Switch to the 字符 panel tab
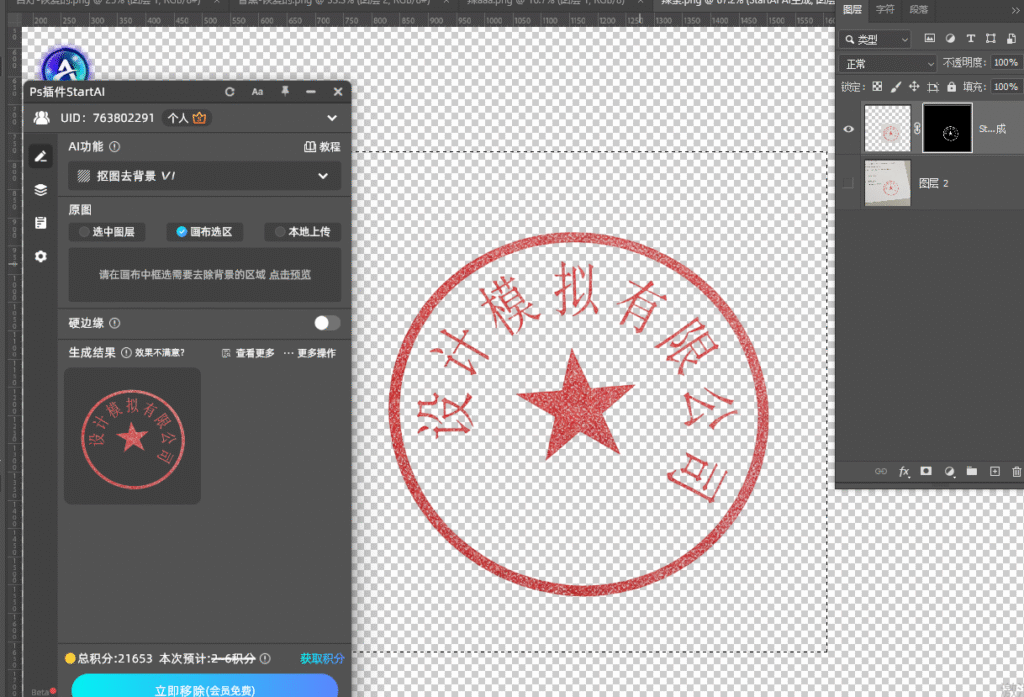This screenshot has height=697, width=1024. (x=885, y=9)
